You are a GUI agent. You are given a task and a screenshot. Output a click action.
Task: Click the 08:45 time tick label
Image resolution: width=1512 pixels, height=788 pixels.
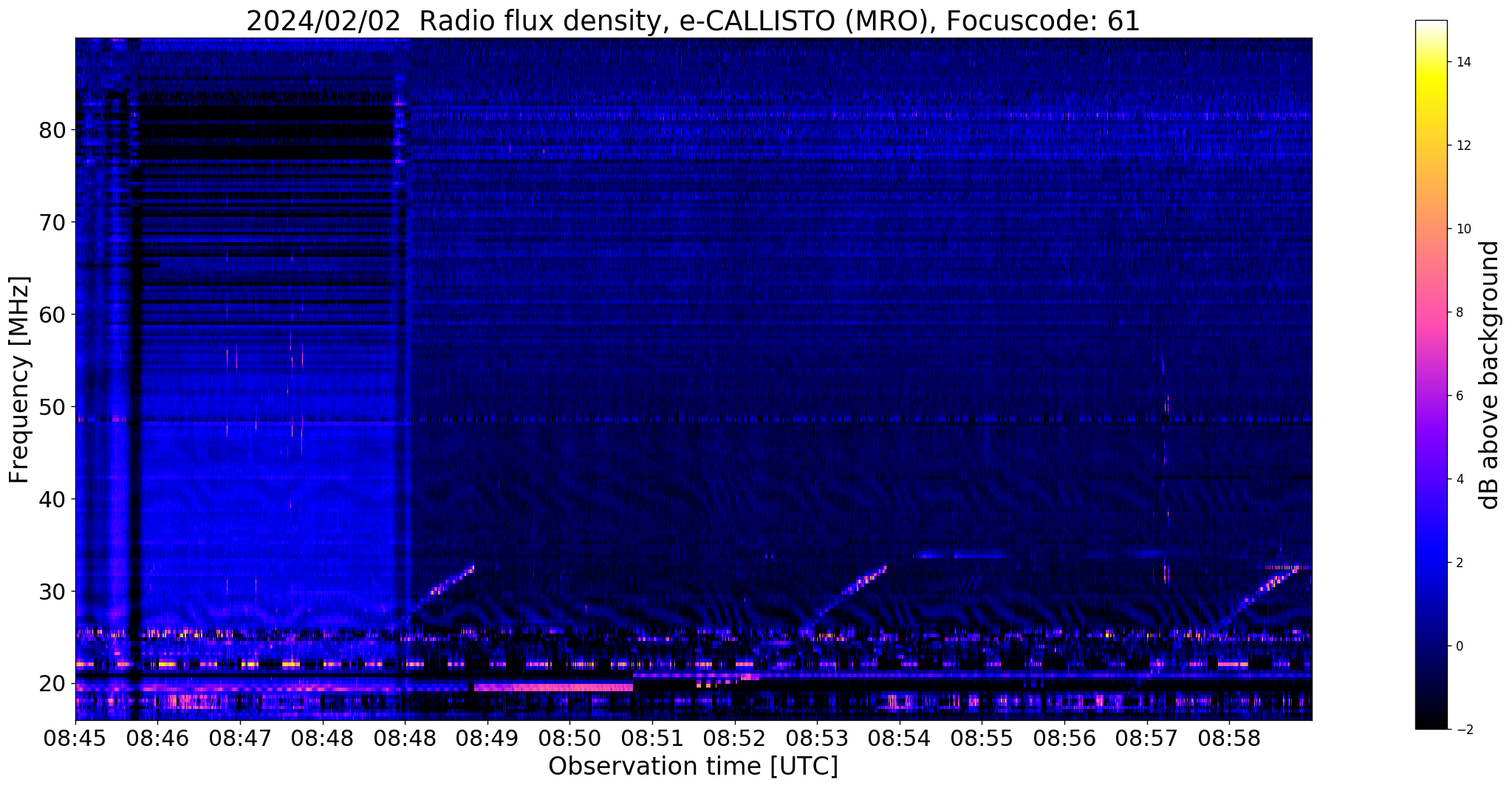[x=75, y=738]
